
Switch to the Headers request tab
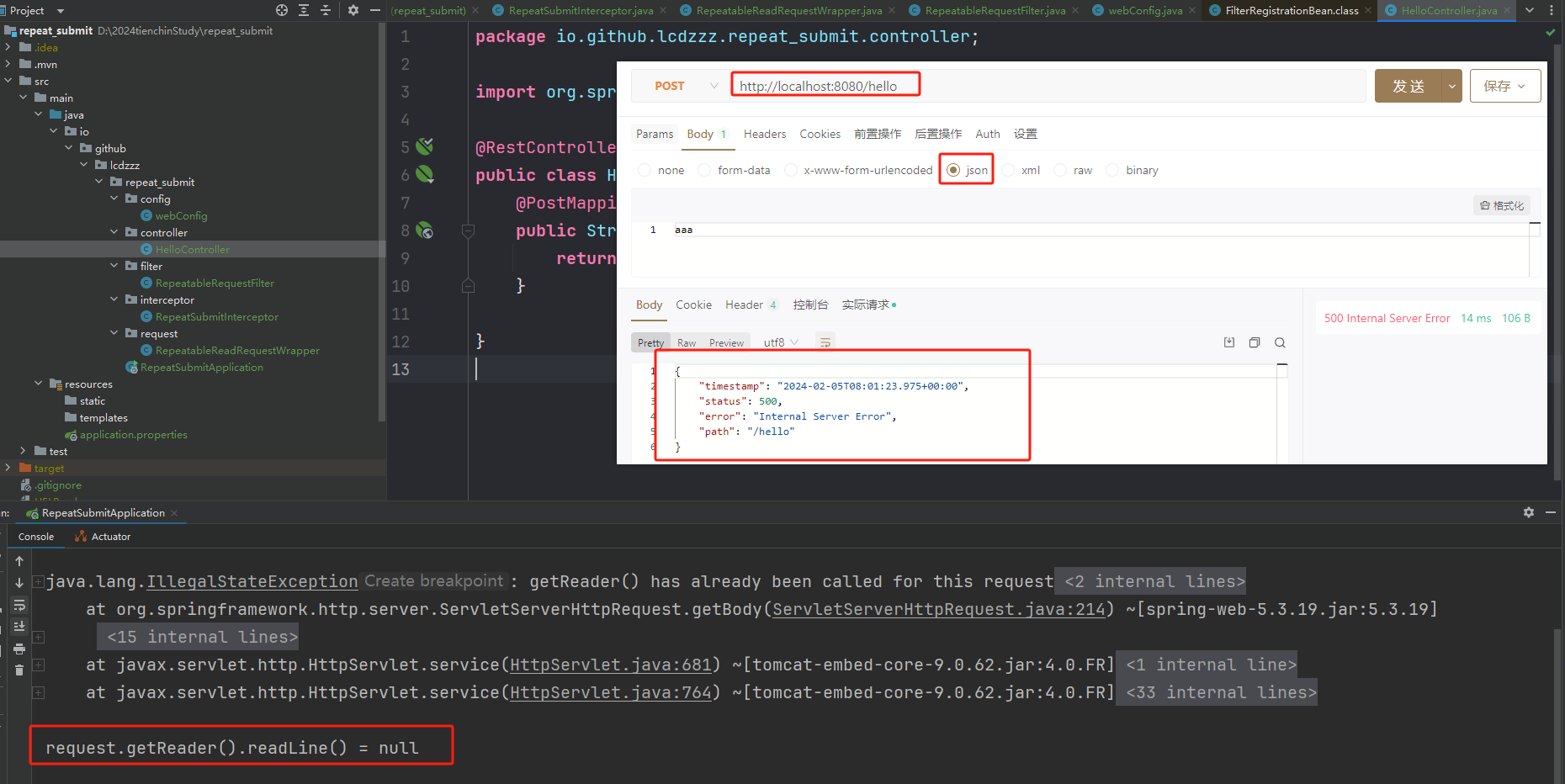click(x=765, y=134)
